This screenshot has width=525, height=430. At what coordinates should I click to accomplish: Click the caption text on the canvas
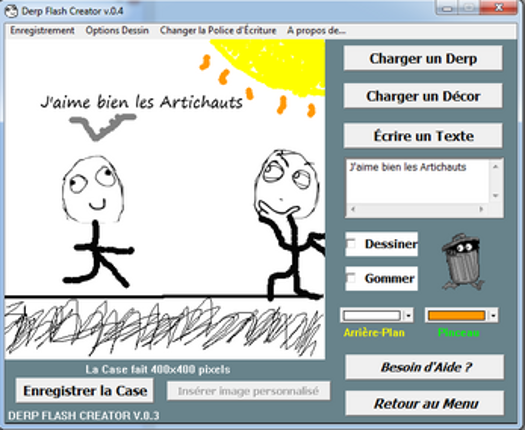click(x=141, y=102)
